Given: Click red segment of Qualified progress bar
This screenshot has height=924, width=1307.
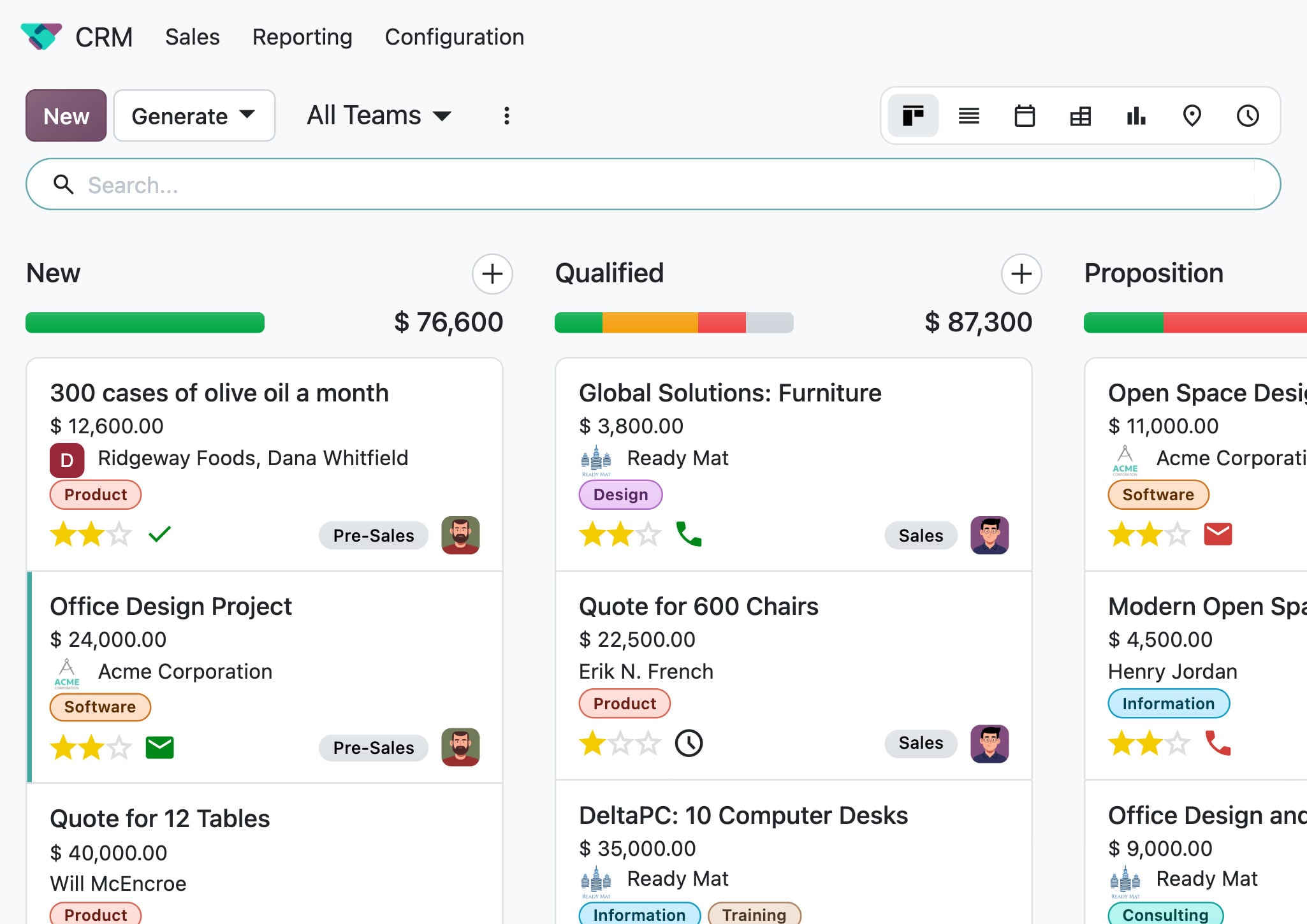Looking at the screenshot, I should point(722,322).
